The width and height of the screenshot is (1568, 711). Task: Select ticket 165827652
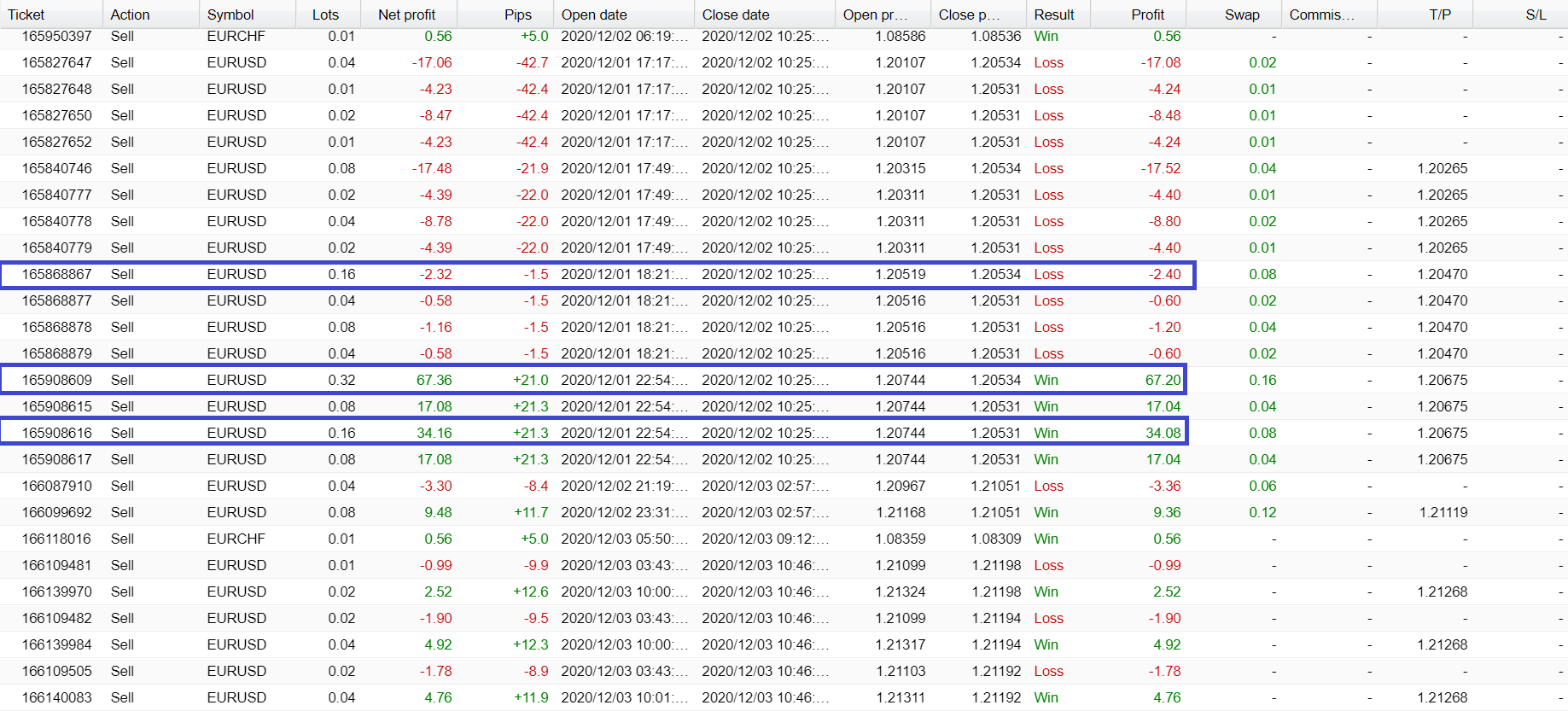coord(56,142)
